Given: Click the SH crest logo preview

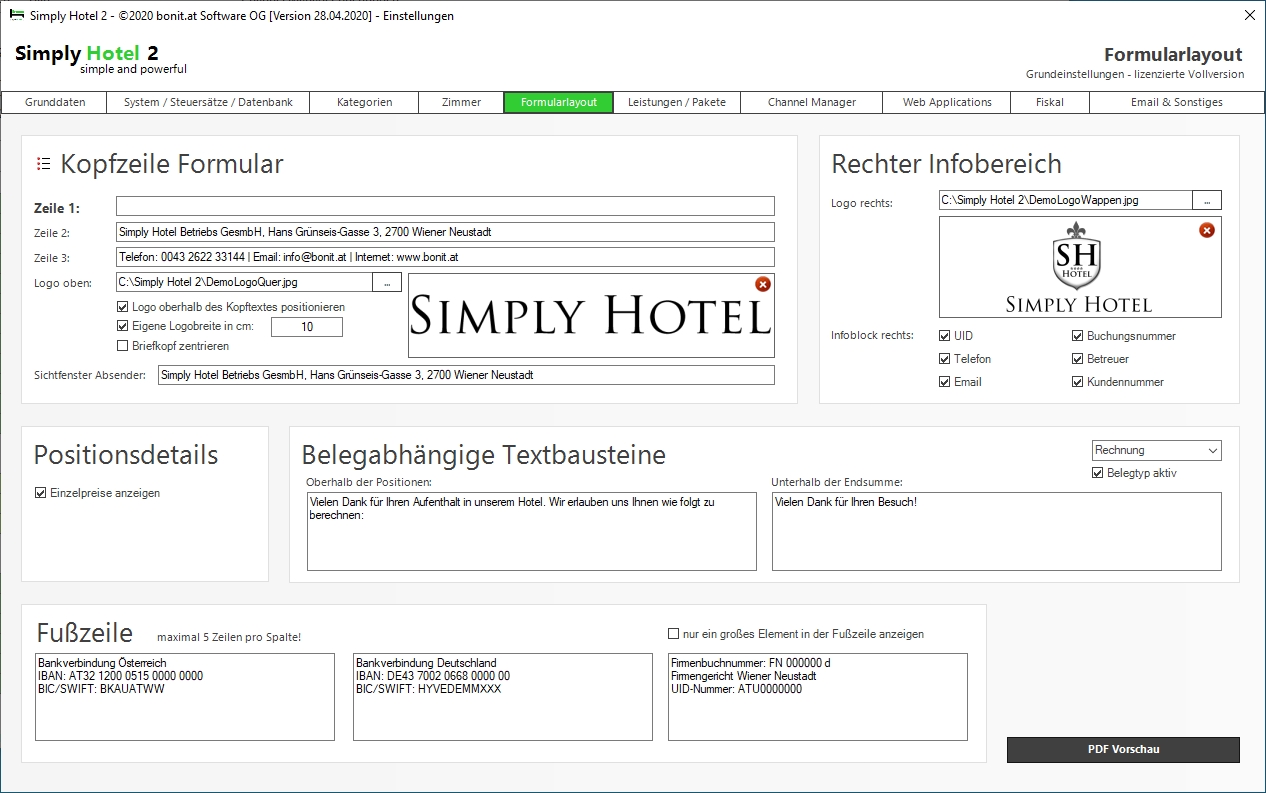Looking at the screenshot, I should 1080,267.
